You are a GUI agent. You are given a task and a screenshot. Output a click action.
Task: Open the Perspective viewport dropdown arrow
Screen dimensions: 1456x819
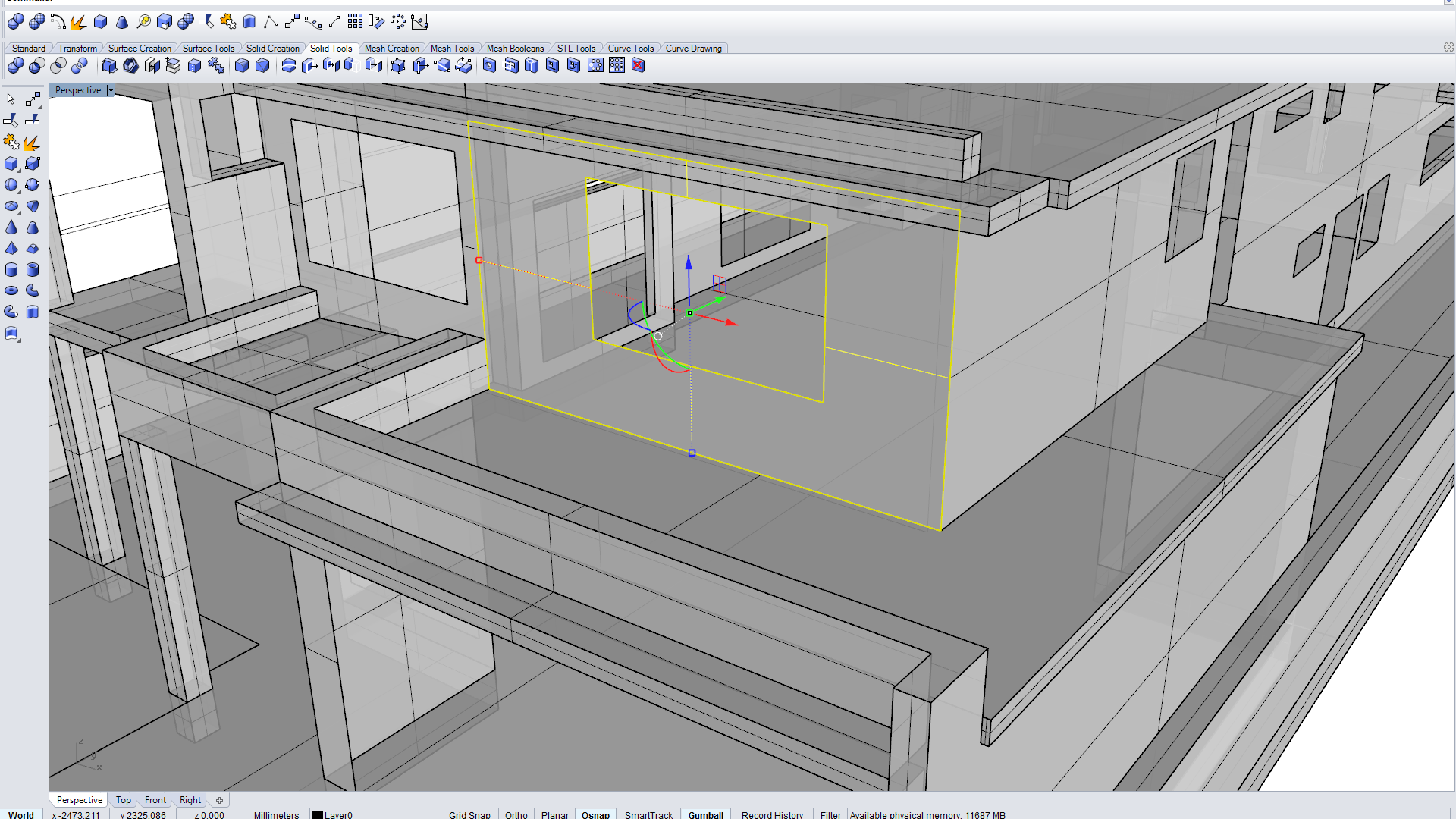pos(111,90)
